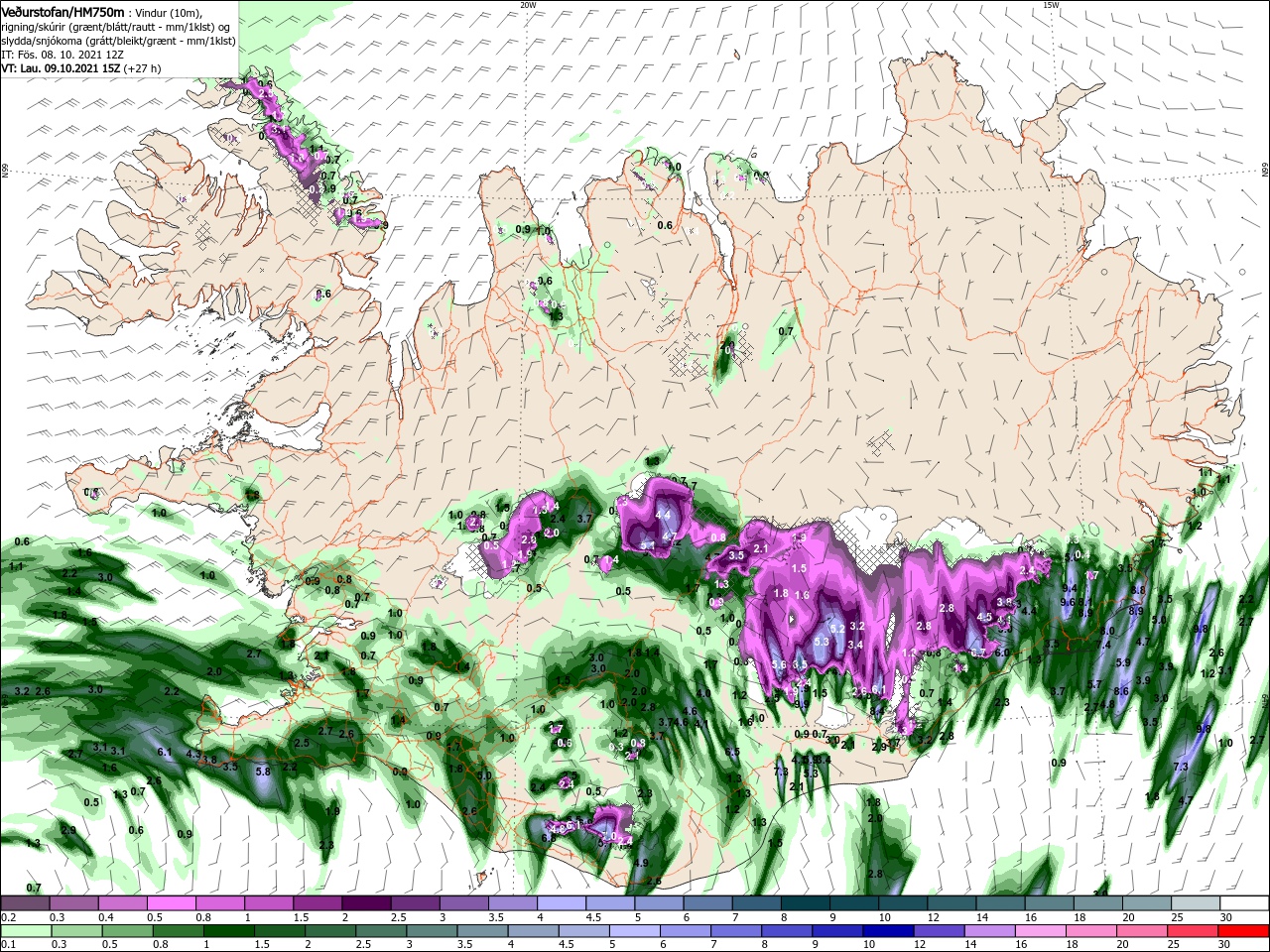Click the light pink 16–18 rain legend swatch
The image size is (1270, 952).
click(1039, 931)
